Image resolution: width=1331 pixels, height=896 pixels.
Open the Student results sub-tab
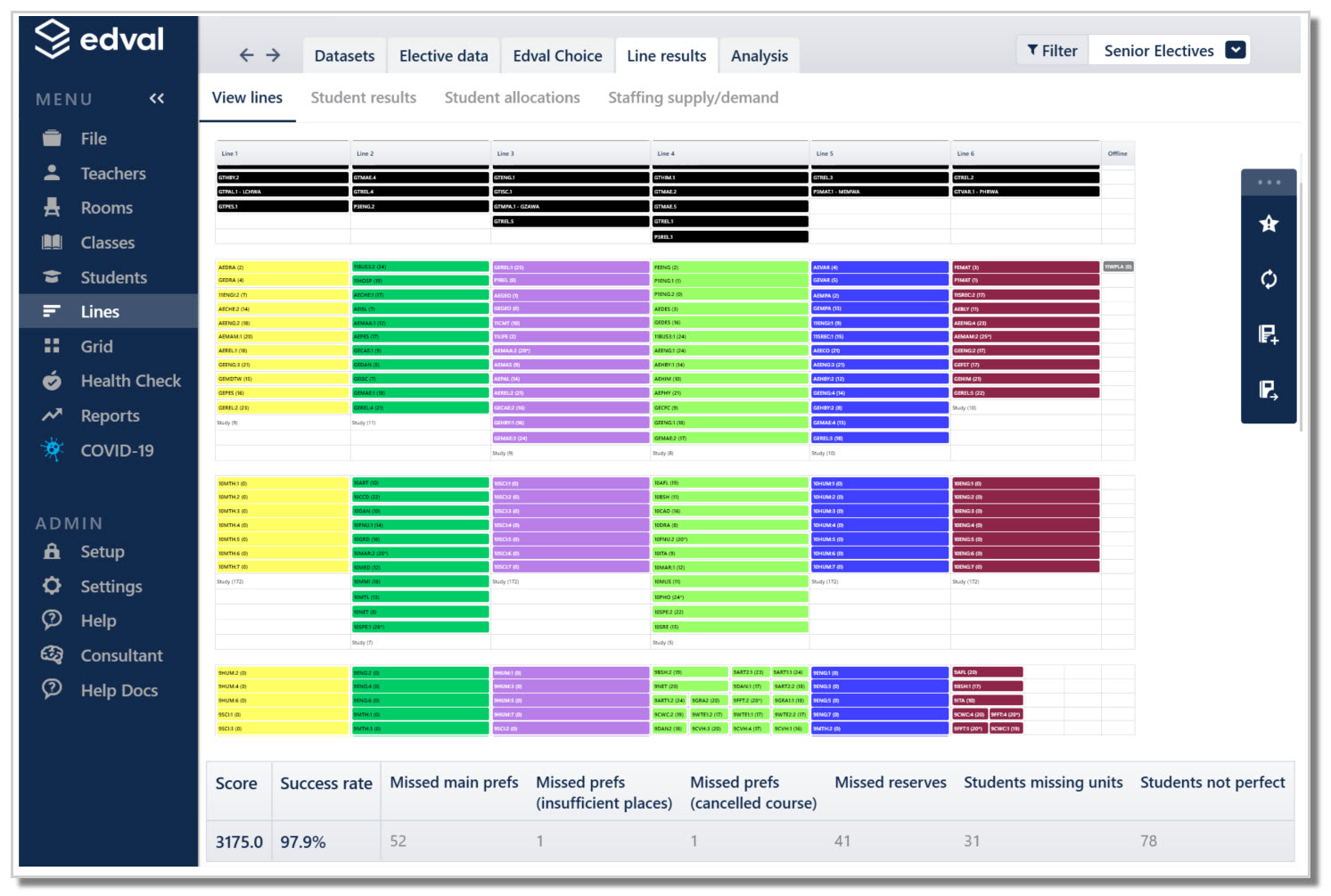tap(364, 97)
